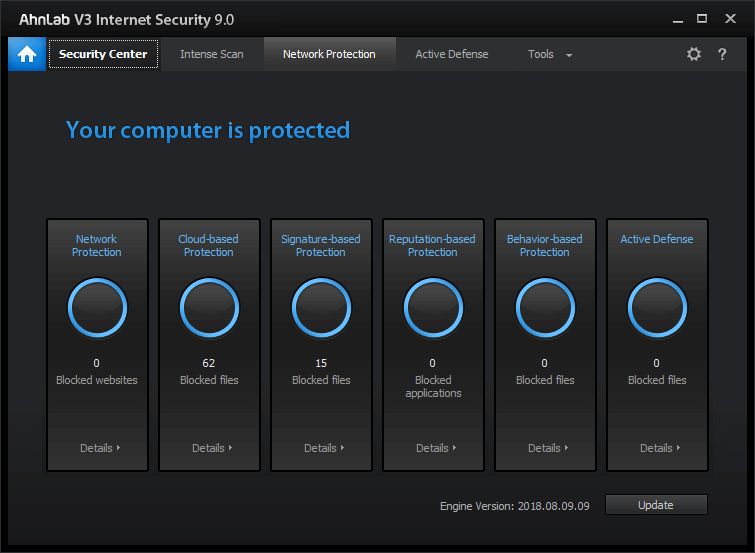Toggle the Signature-based Protection circle
The height and width of the screenshot is (553, 755).
click(x=321, y=308)
